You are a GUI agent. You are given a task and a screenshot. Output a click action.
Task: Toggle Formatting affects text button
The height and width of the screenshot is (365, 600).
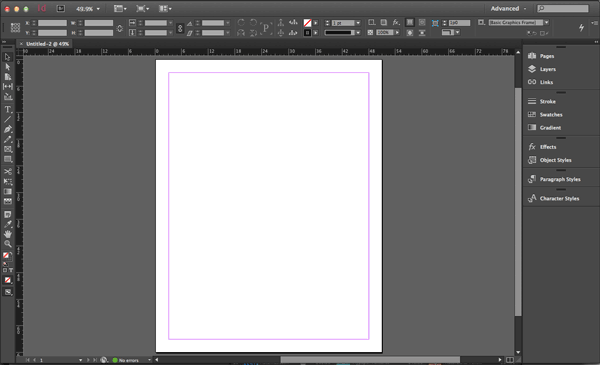11,270
